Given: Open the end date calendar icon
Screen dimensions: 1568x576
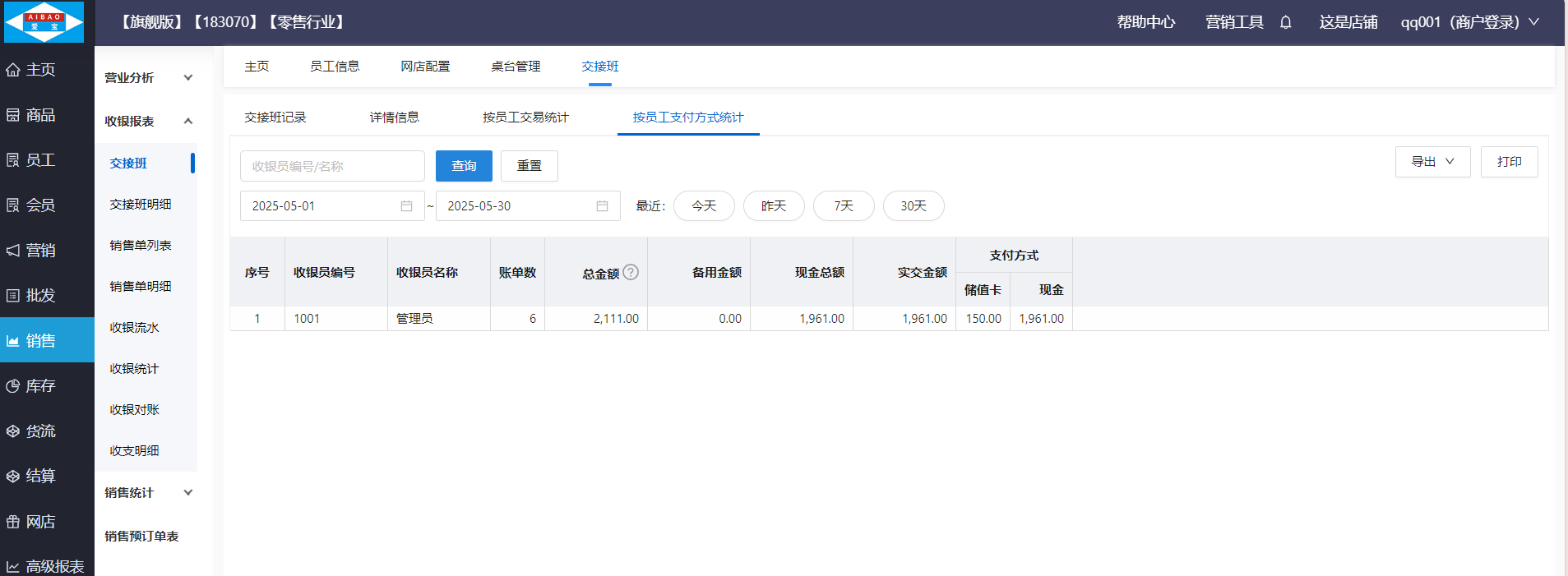Looking at the screenshot, I should (x=602, y=206).
